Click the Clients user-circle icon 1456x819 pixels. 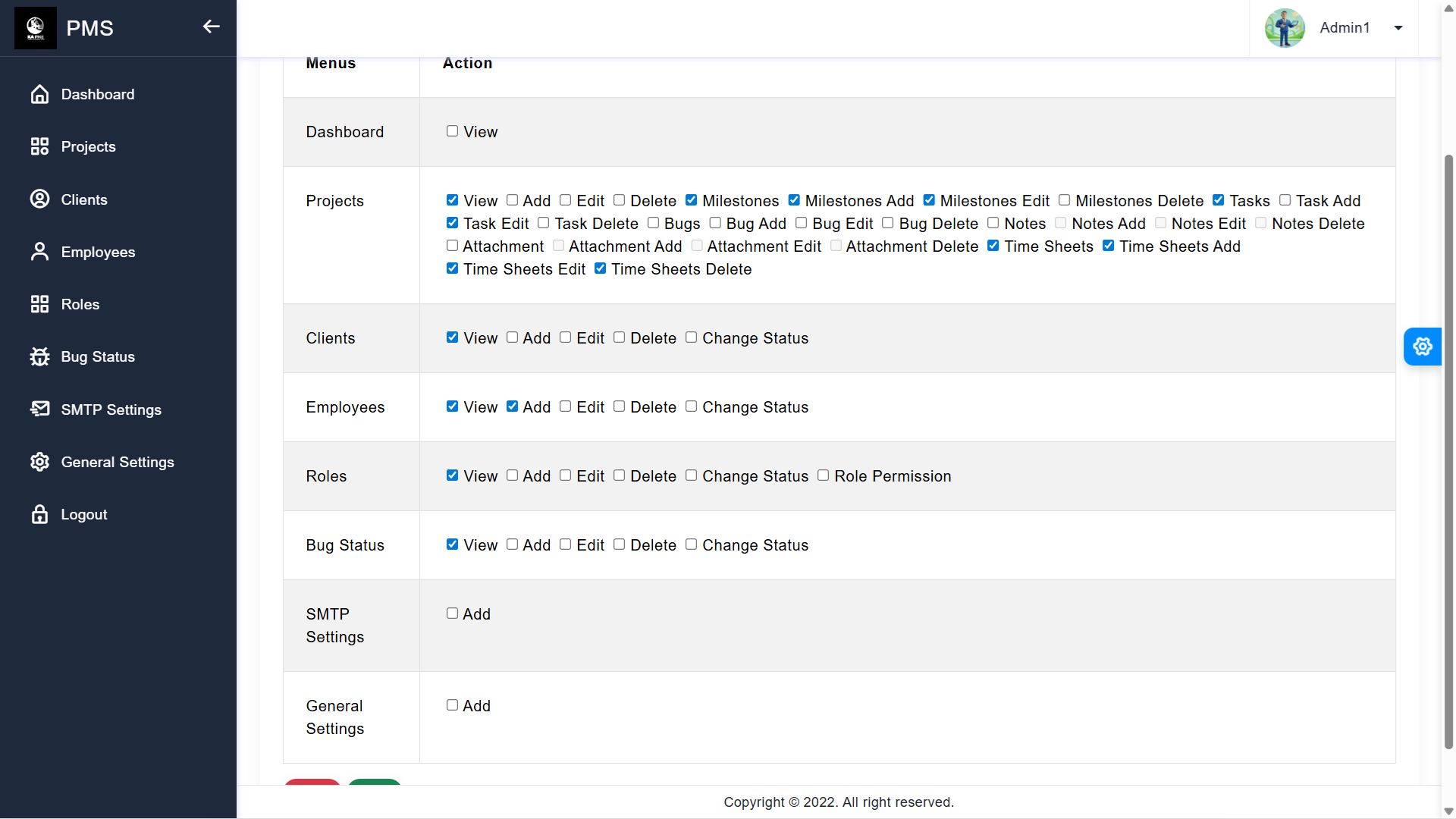click(39, 199)
